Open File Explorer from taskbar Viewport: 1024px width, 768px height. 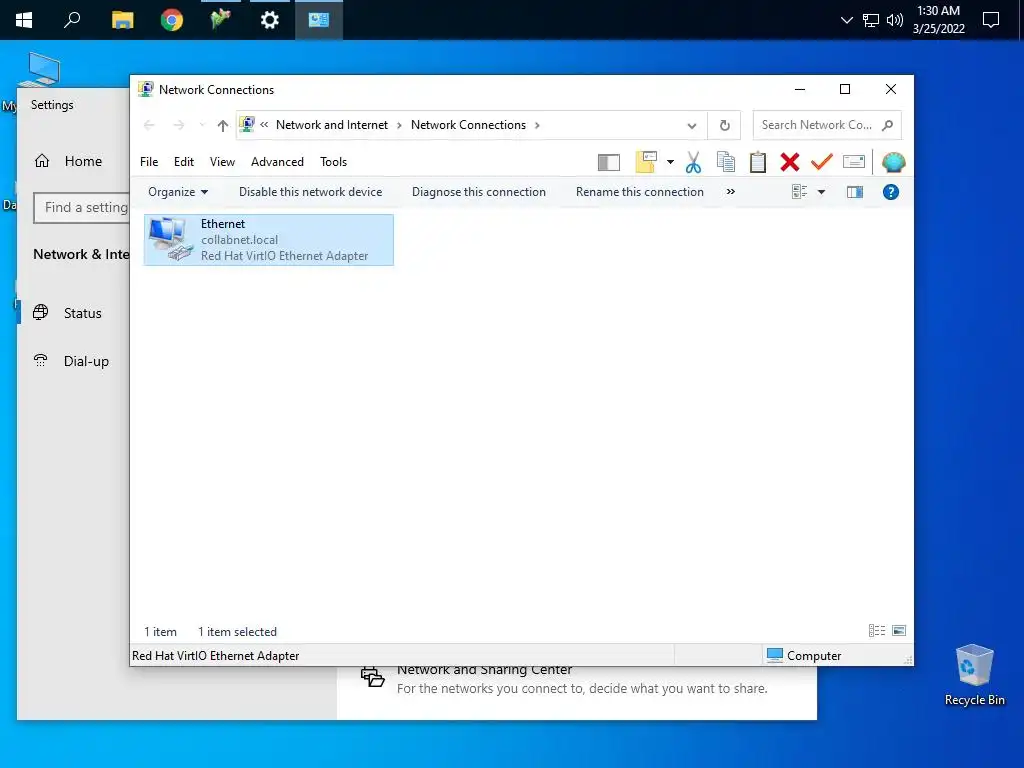pyautogui.click(x=122, y=20)
